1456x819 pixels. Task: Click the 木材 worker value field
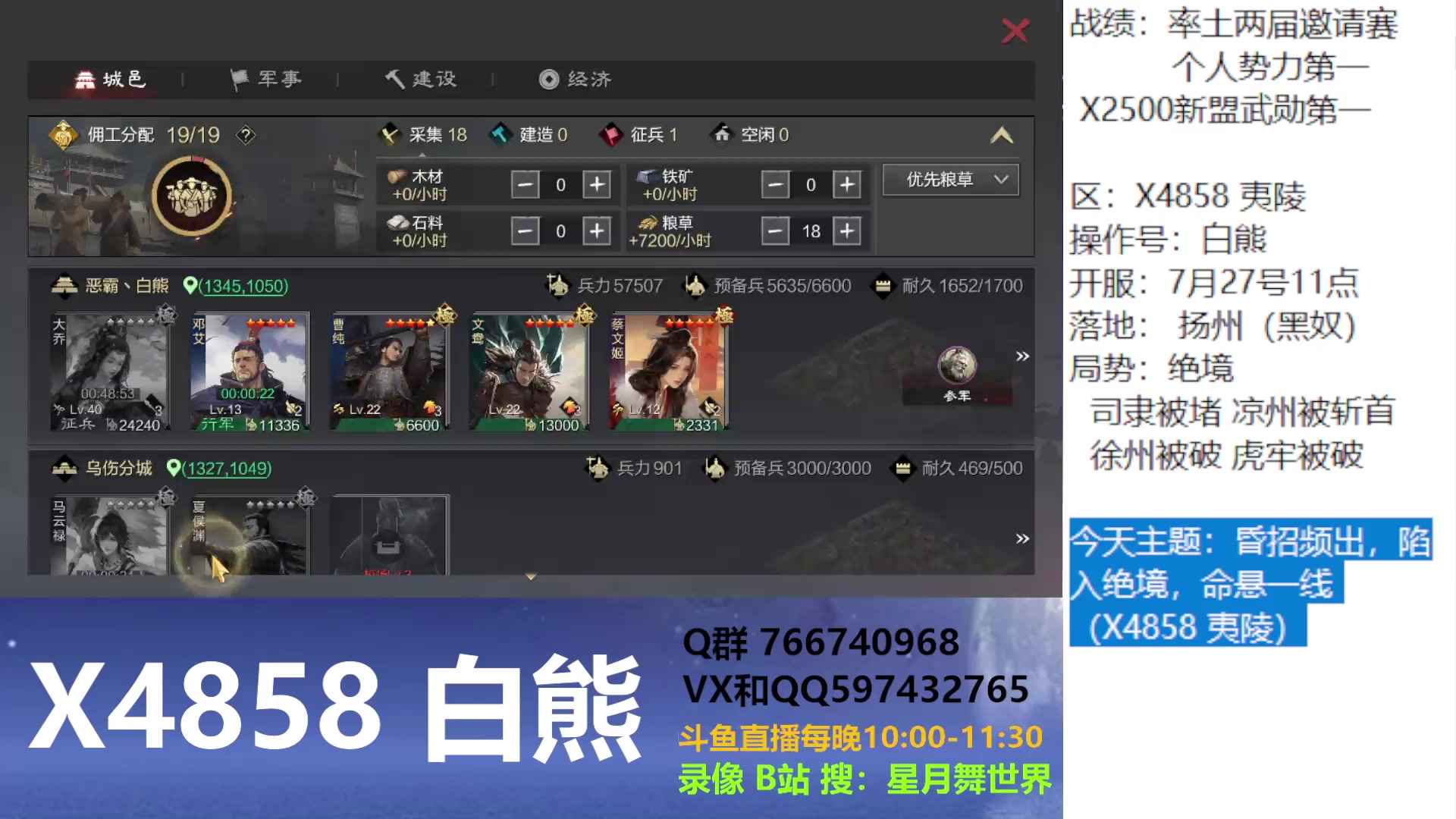[560, 185]
